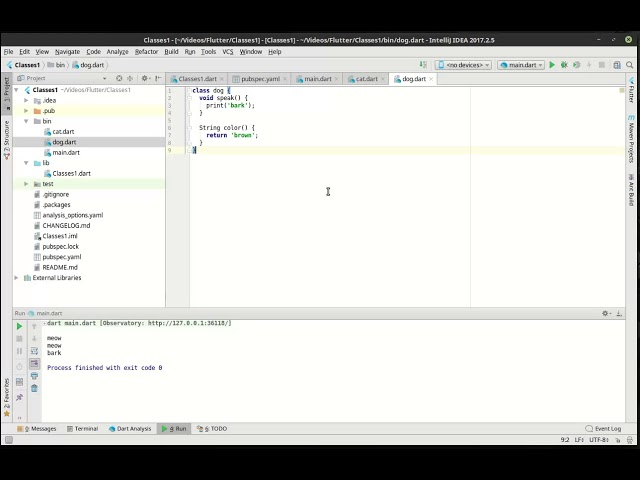The height and width of the screenshot is (480, 640).
Task: Expand the .idea folder
Action: (26, 100)
